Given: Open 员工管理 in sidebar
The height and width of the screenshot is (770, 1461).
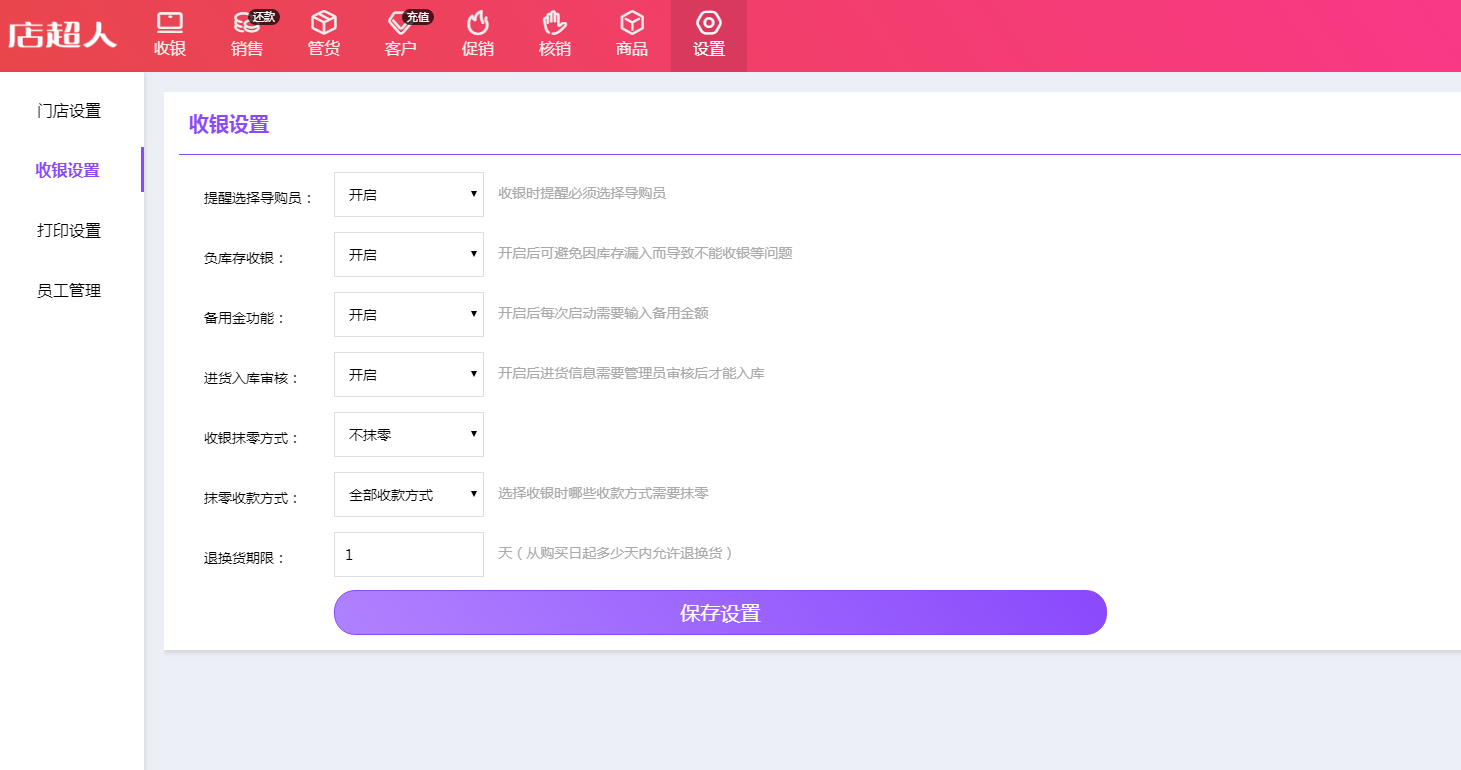Looking at the screenshot, I should point(69,291).
